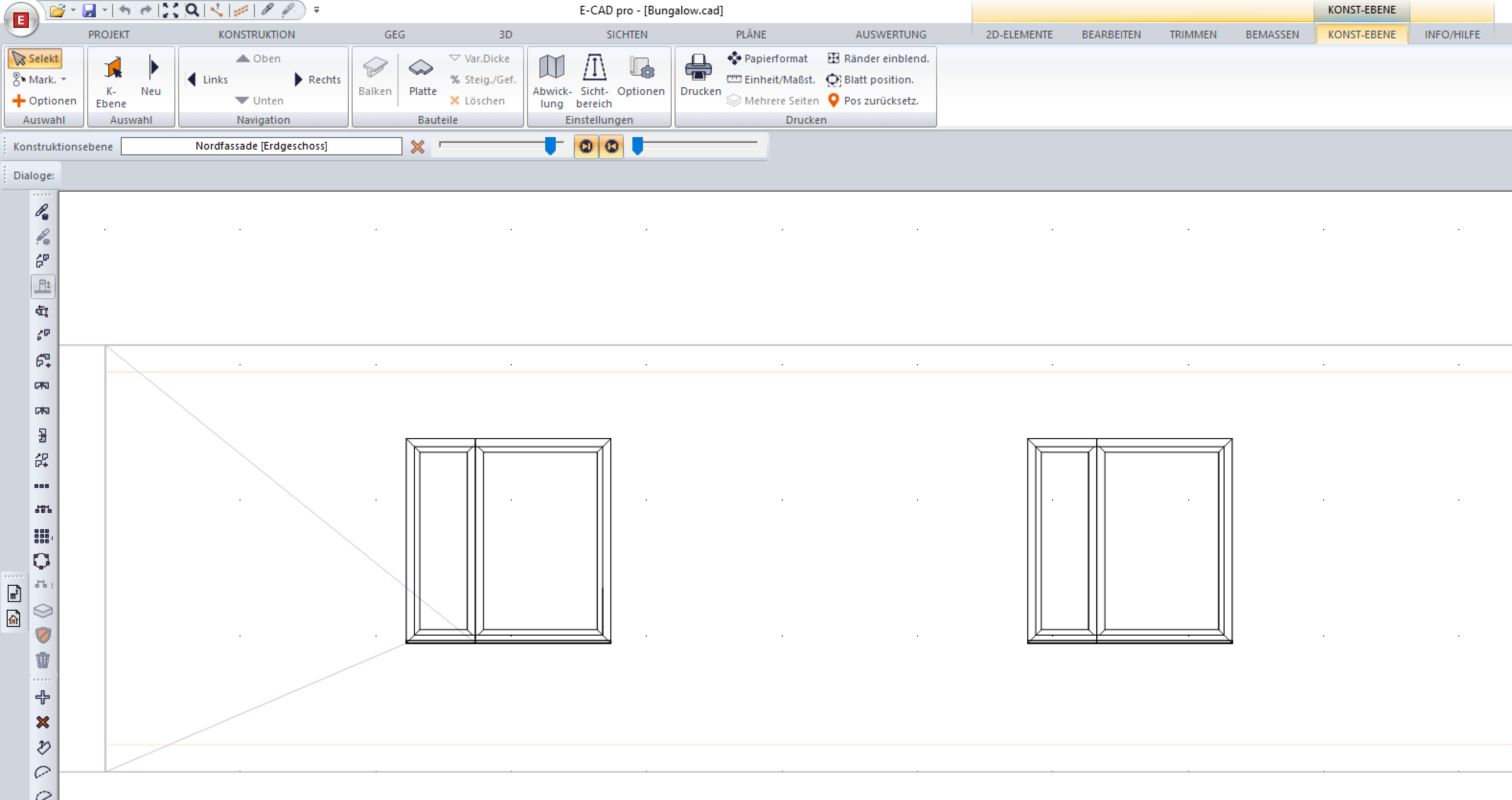Click the left blue slider handle

[550, 146]
